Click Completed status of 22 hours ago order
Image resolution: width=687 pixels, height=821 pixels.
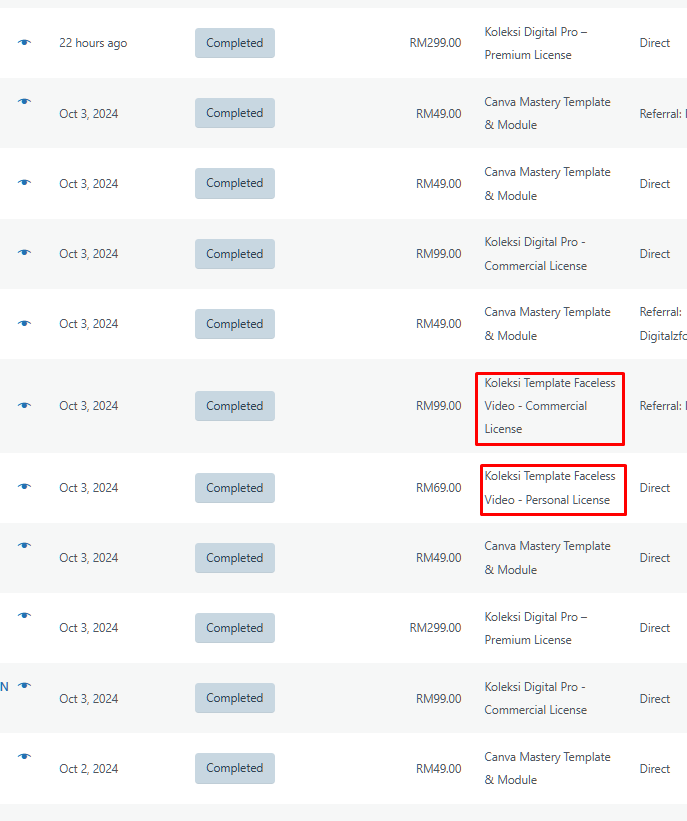click(x=234, y=43)
